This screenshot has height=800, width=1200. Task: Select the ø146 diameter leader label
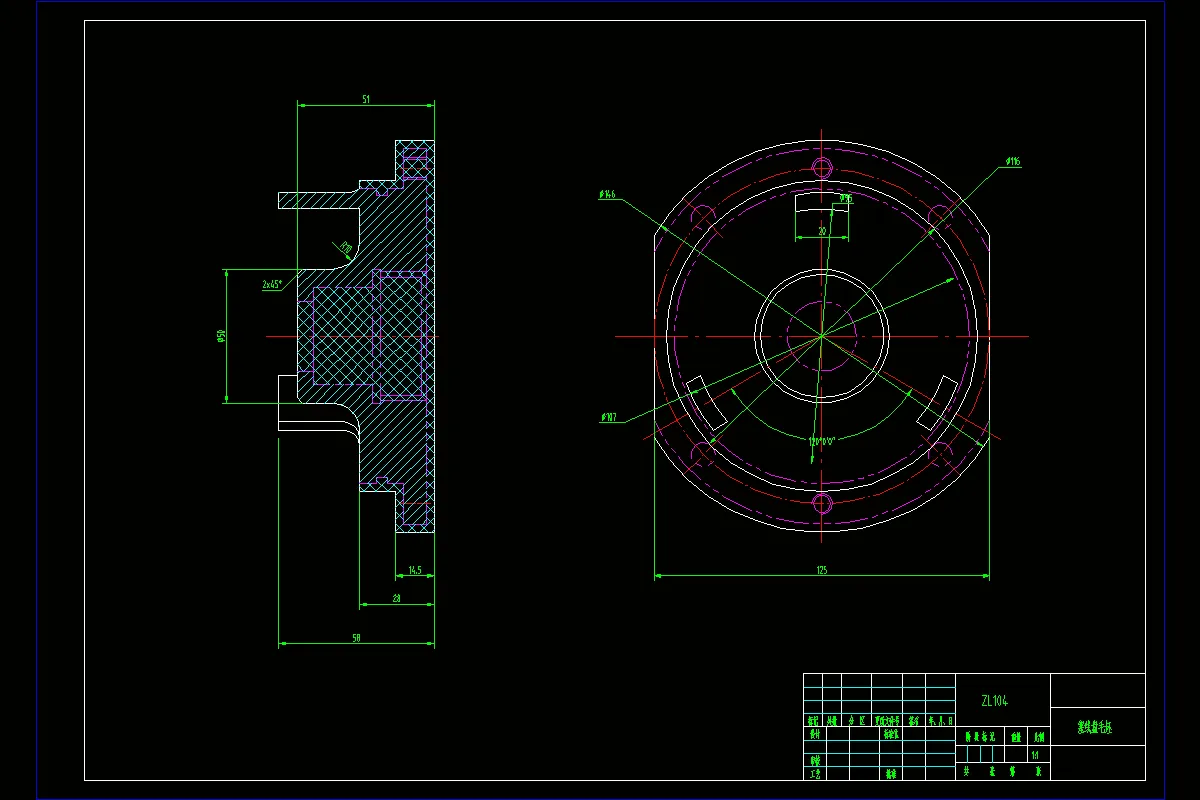point(607,195)
